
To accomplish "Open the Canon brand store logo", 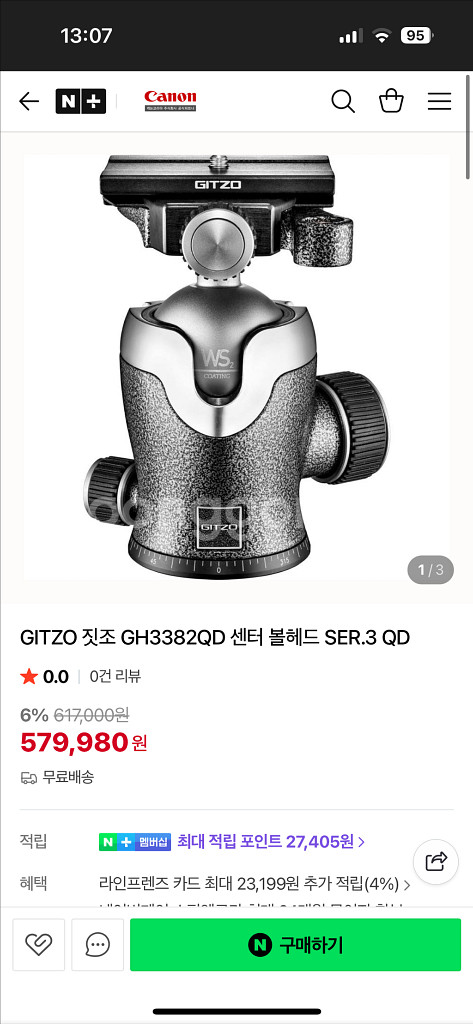I will pos(170,101).
